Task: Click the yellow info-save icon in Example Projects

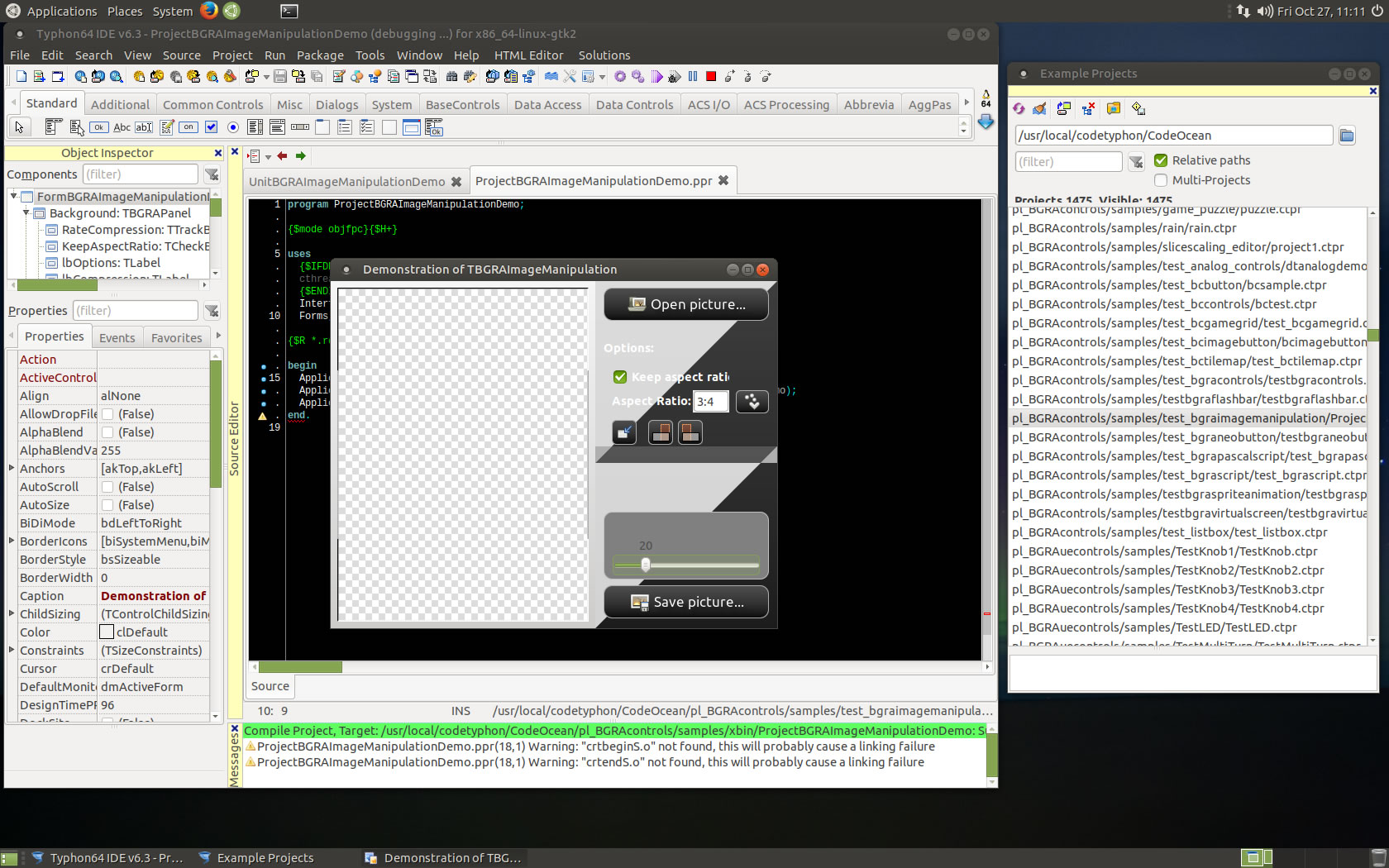Action: [x=1138, y=108]
